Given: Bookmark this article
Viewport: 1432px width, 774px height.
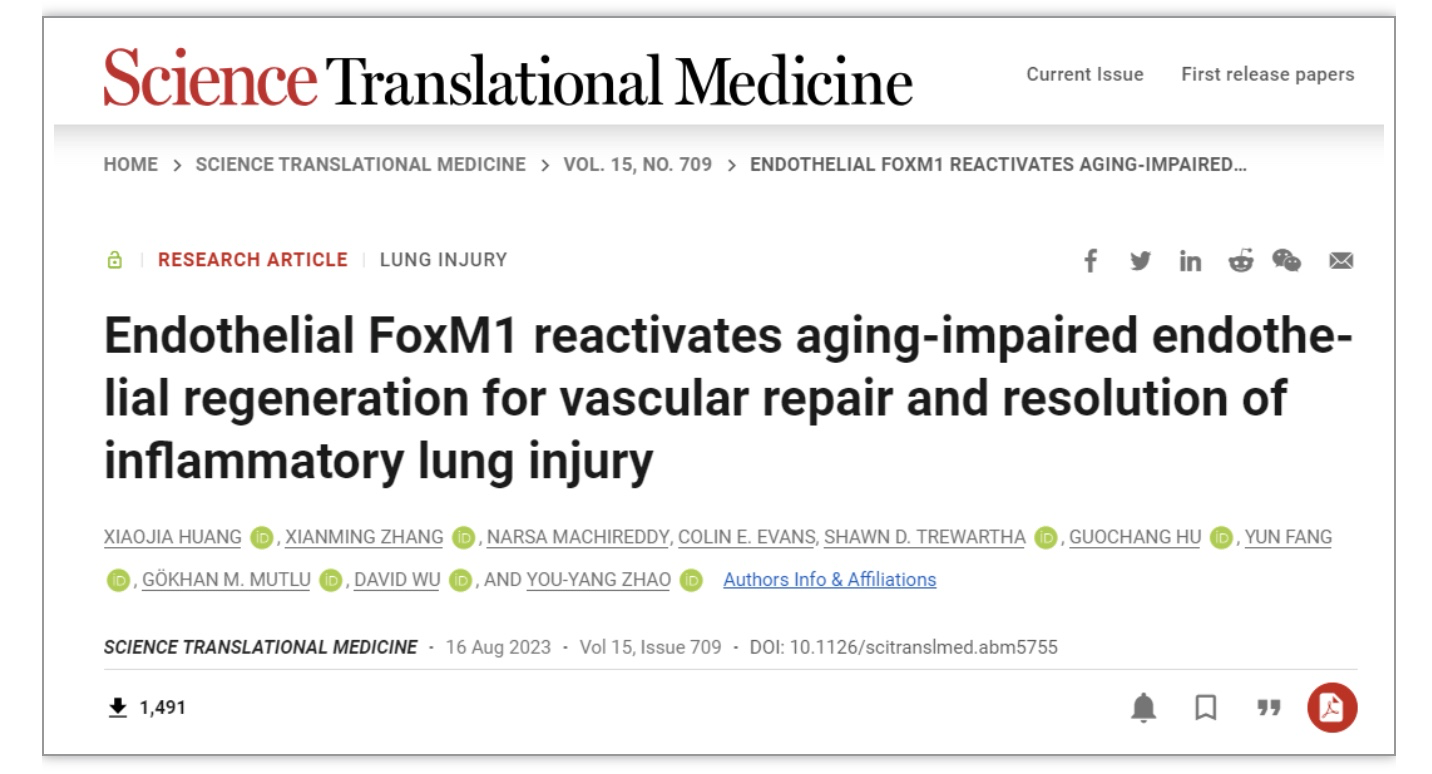Looking at the screenshot, I should 1207,709.
